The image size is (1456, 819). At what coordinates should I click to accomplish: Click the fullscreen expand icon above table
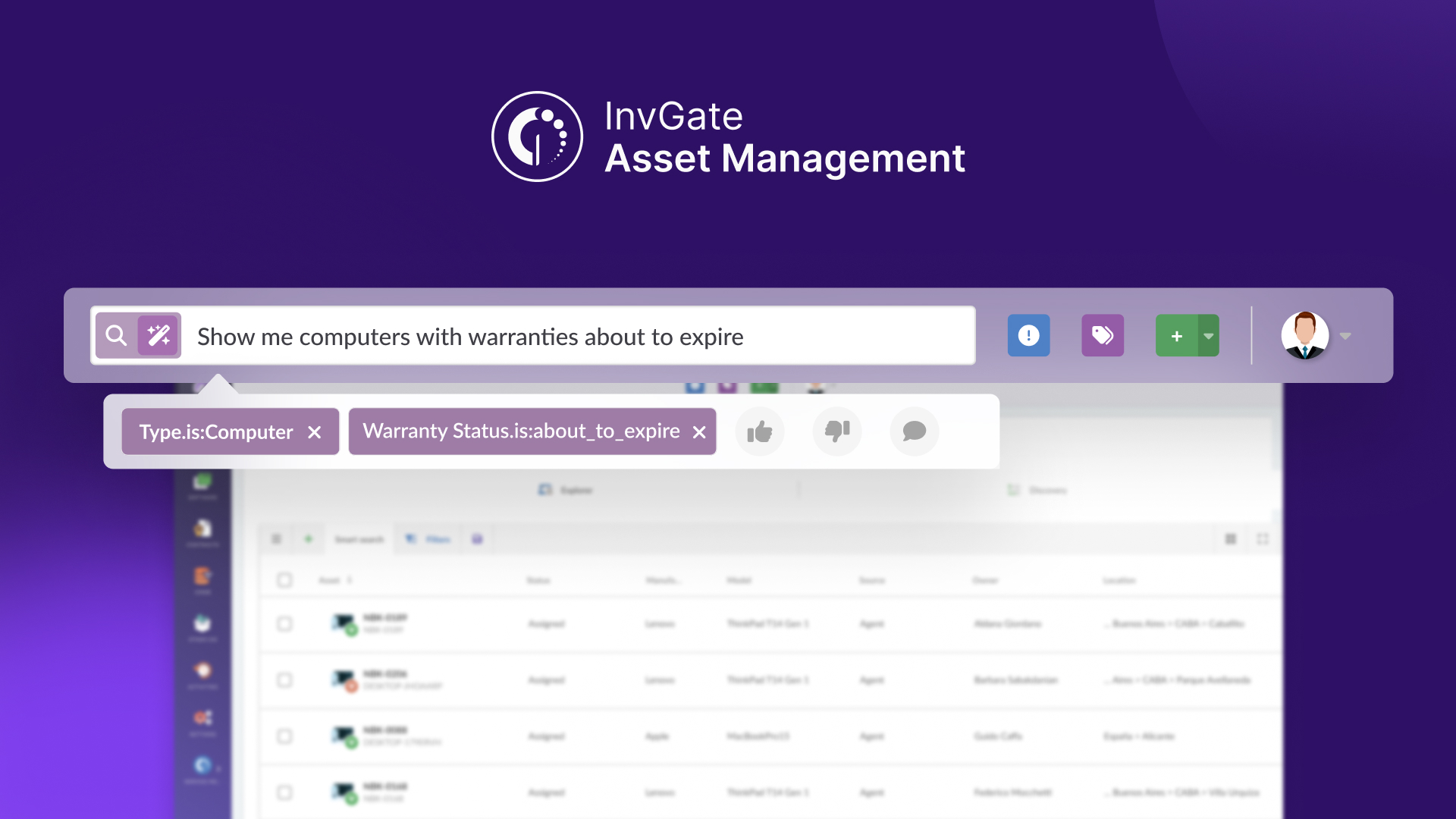tap(1263, 539)
